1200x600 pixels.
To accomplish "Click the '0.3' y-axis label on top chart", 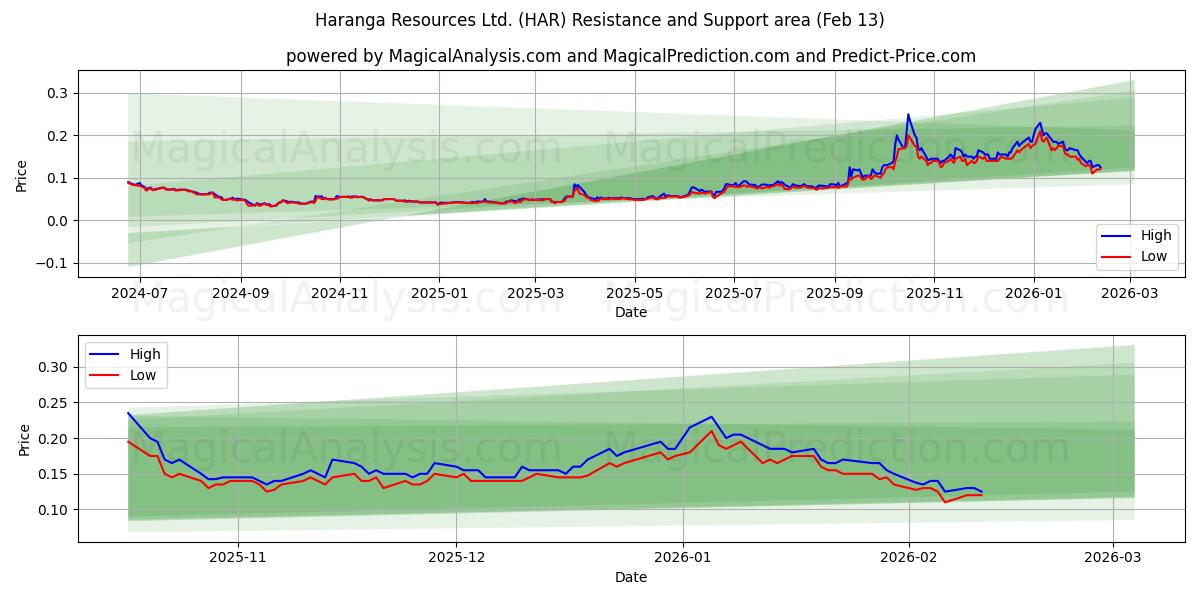I will coord(60,93).
